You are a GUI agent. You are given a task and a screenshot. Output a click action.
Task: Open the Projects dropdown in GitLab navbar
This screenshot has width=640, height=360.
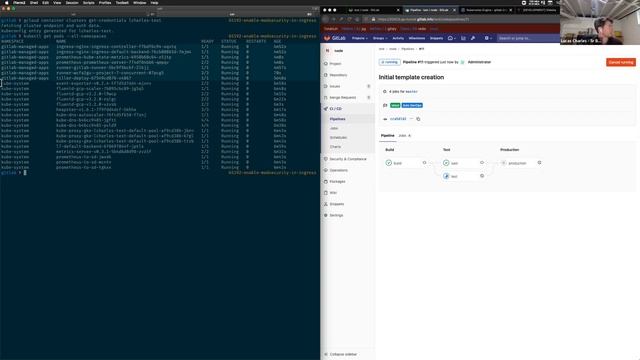[360, 38]
